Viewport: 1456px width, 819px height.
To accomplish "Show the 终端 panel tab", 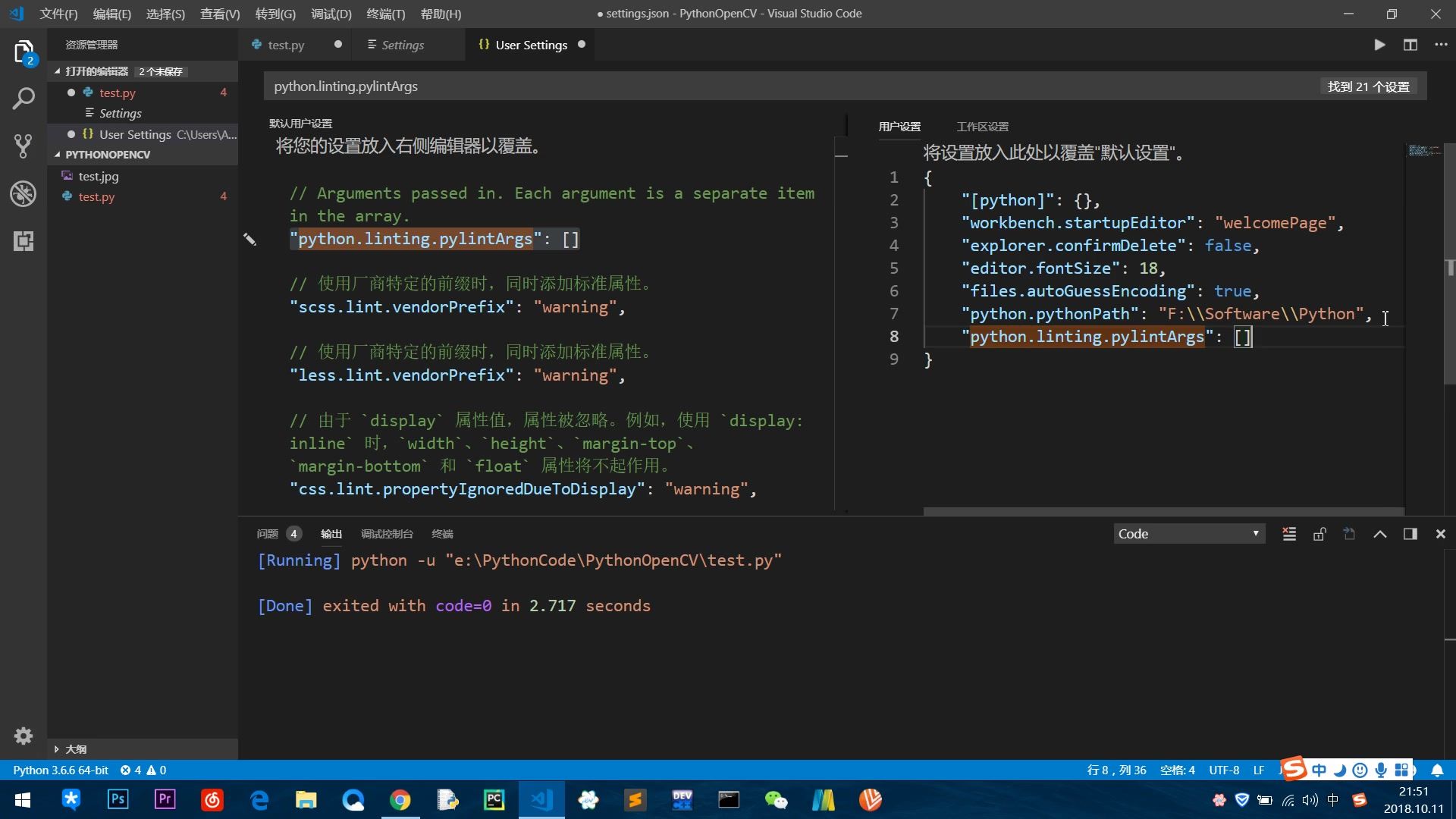I will click(442, 534).
